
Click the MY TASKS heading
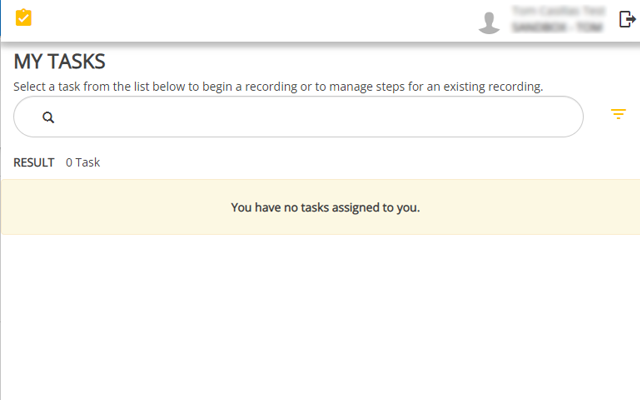(x=59, y=61)
